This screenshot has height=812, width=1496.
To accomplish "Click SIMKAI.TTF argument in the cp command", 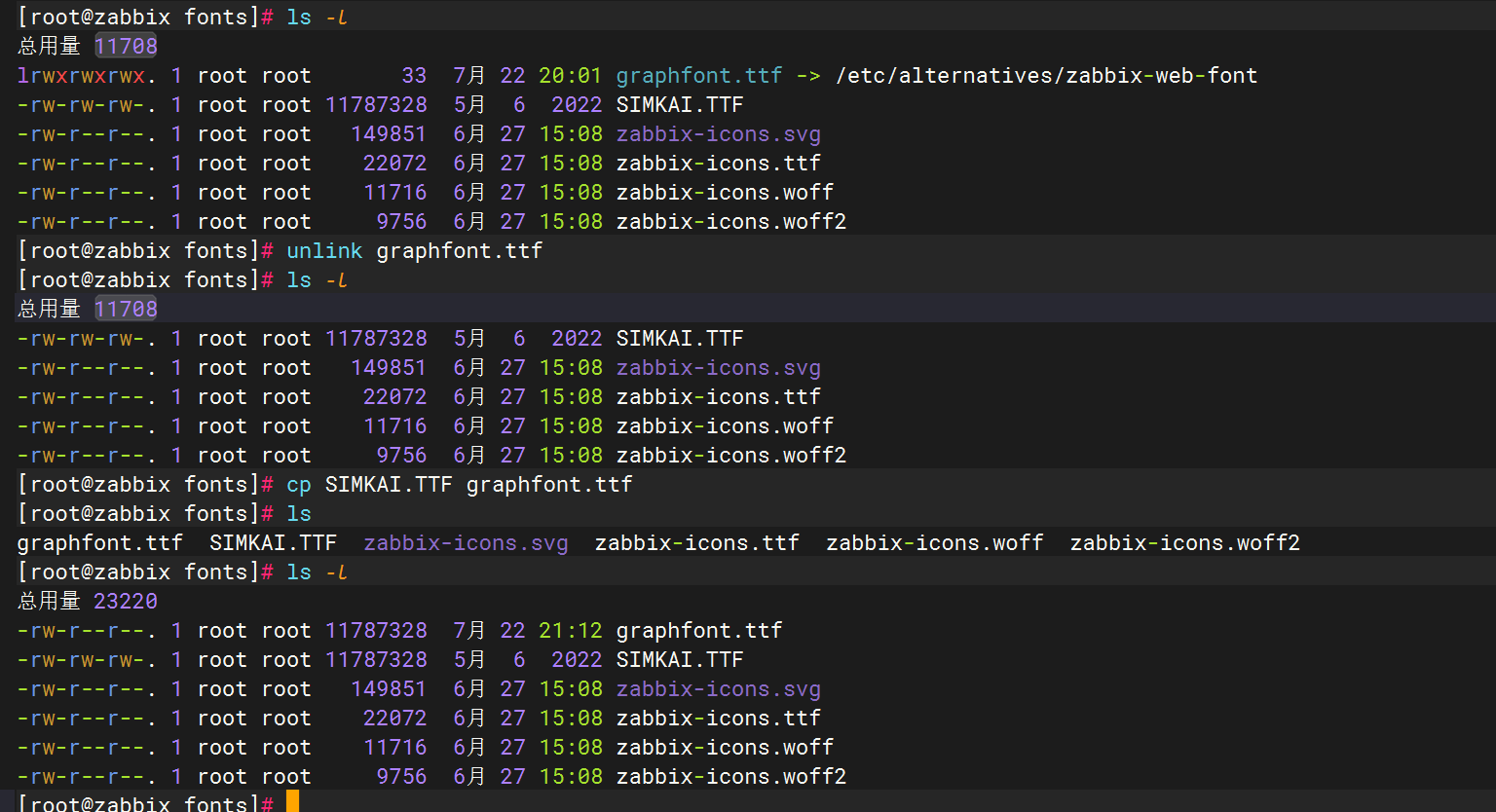I will pyautogui.click(x=389, y=485).
